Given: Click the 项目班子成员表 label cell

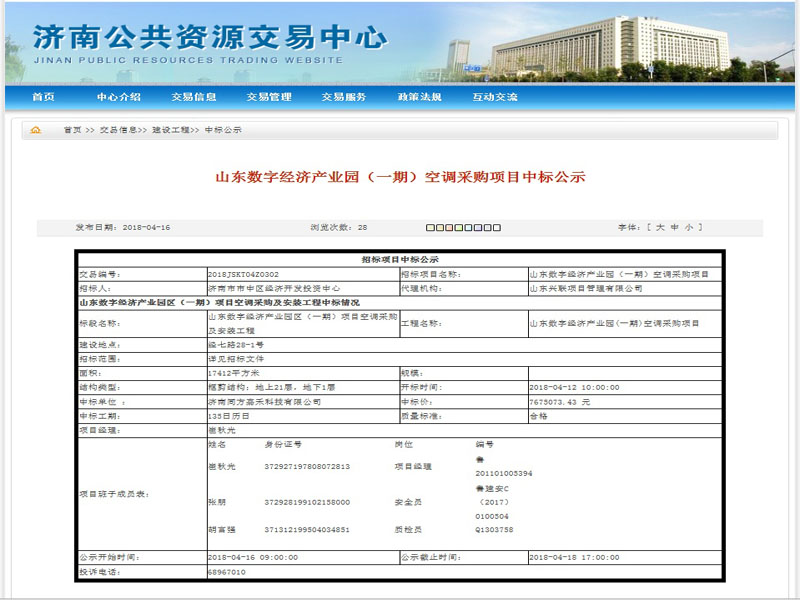Looking at the screenshot, I should click(x=142, y=494).
